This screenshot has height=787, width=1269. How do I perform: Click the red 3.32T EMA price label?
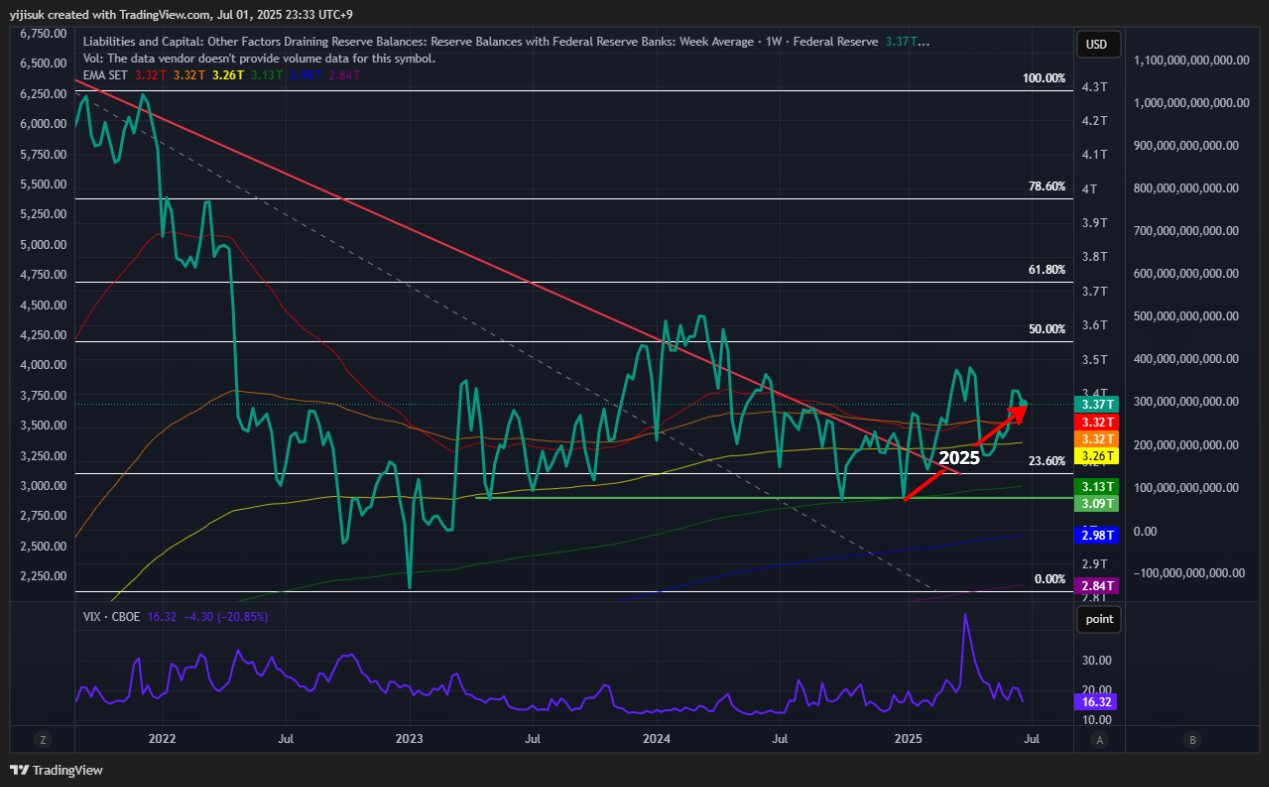(1095, 423)
